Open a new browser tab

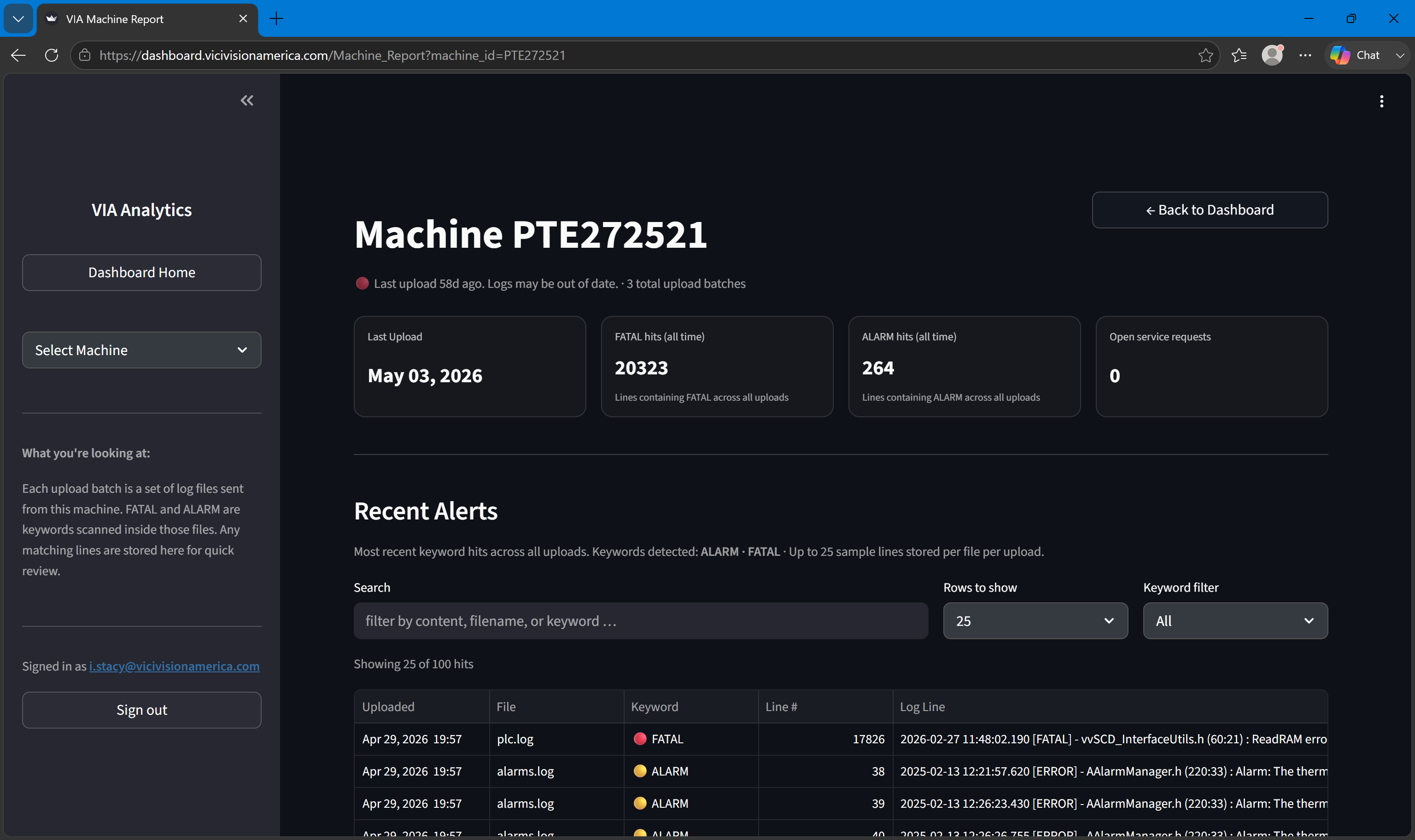tap(276, 19)
